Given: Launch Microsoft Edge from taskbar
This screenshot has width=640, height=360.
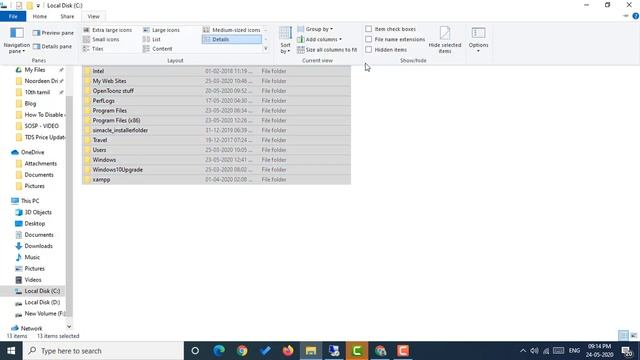Looking at the screenshot, I should (219, 351).
